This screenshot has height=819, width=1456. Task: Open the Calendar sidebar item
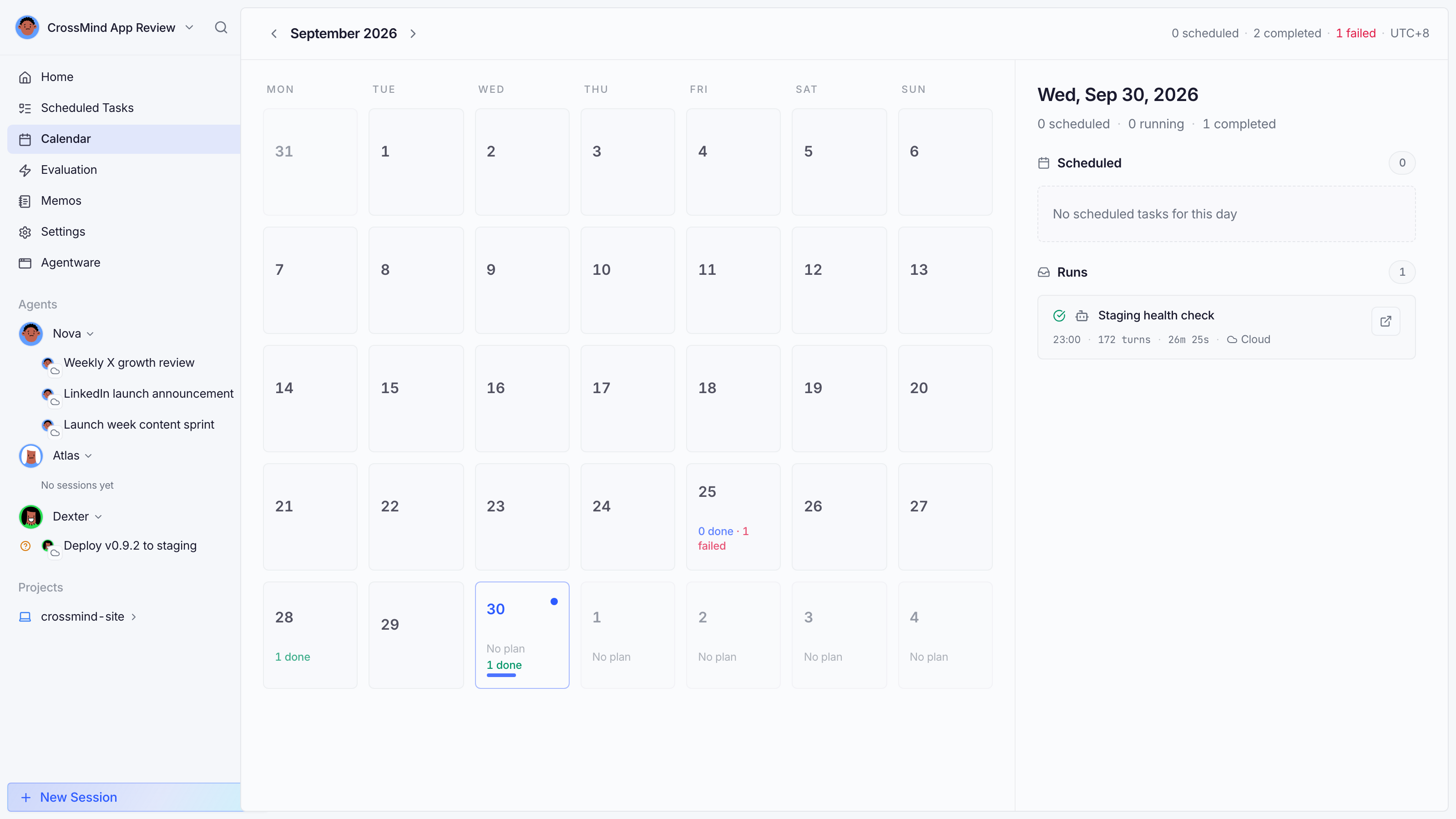(124, 139)
